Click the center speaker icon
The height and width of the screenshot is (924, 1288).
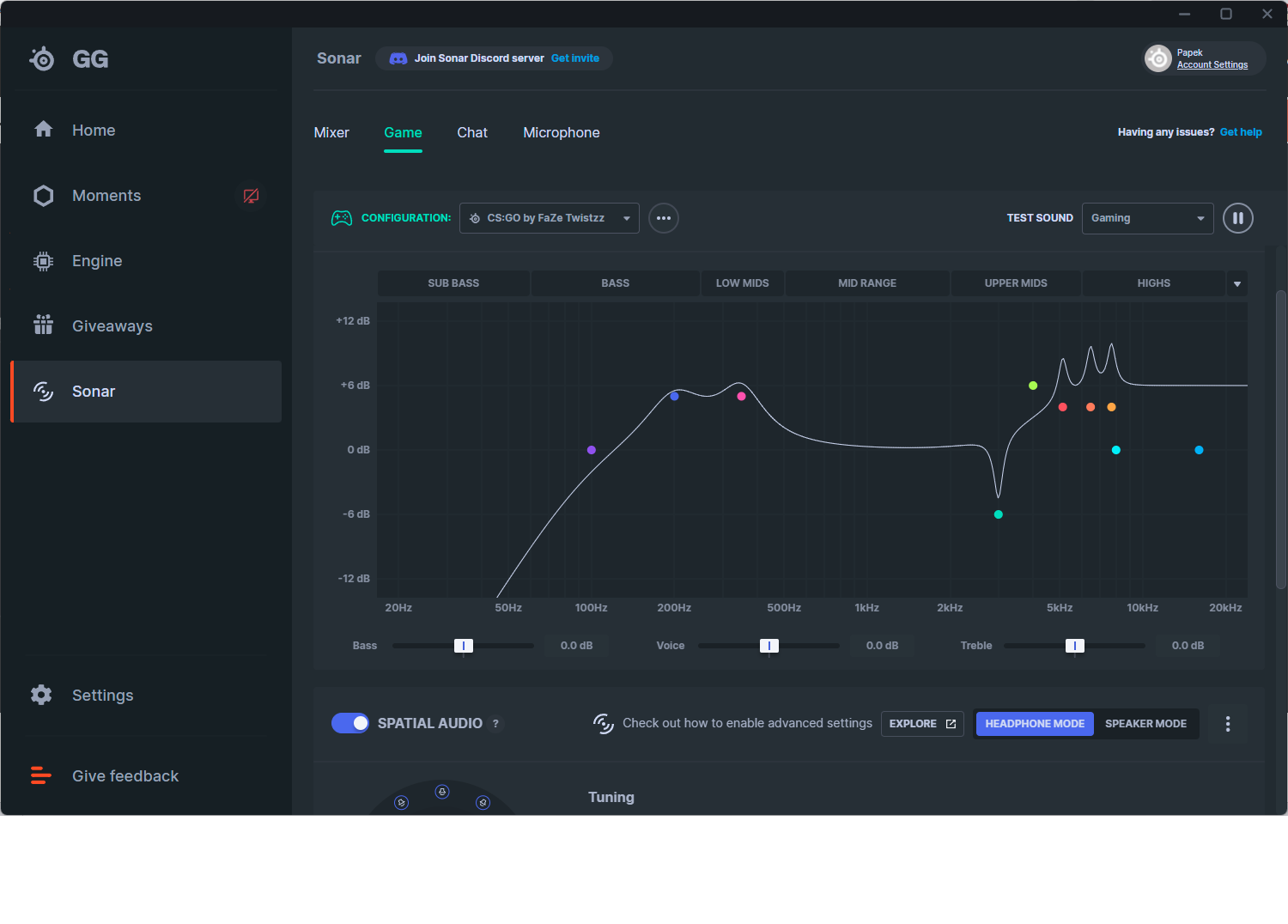tap(442, 792)
